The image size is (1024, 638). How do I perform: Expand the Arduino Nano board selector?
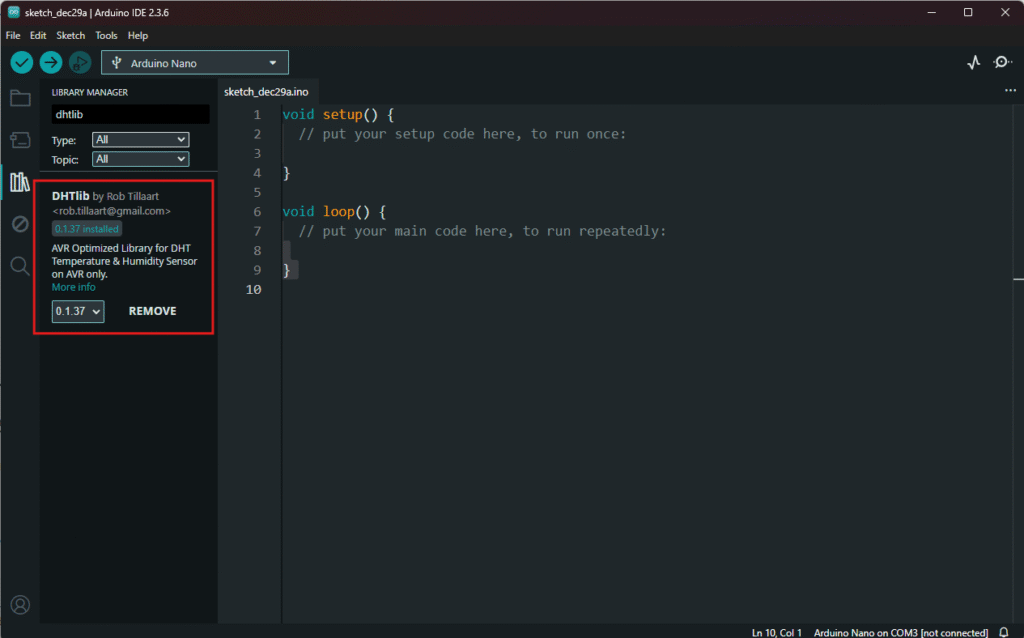point(195,63)
